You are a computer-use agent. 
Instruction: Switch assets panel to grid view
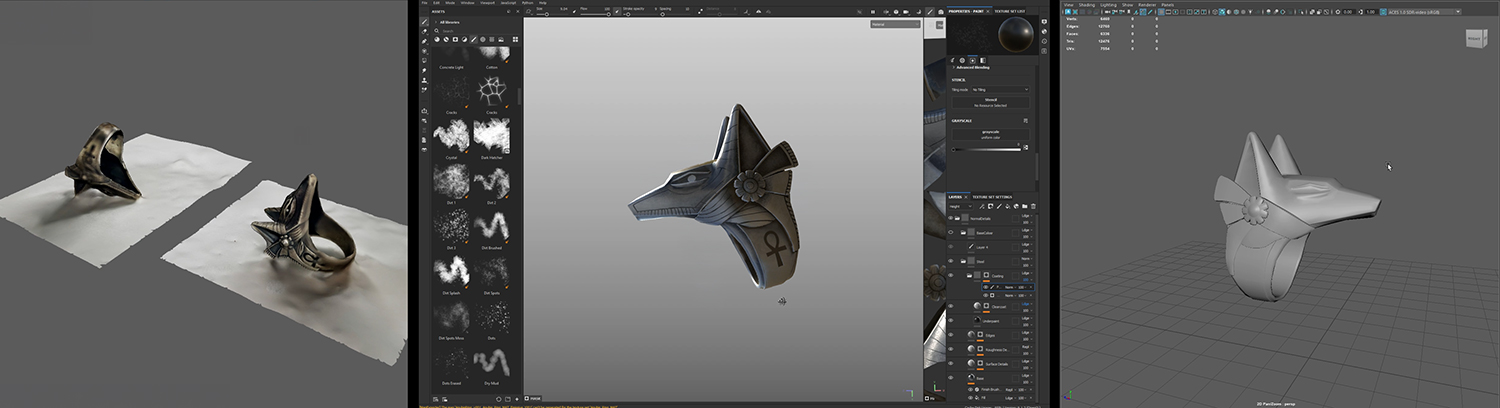tap(515, 39)
